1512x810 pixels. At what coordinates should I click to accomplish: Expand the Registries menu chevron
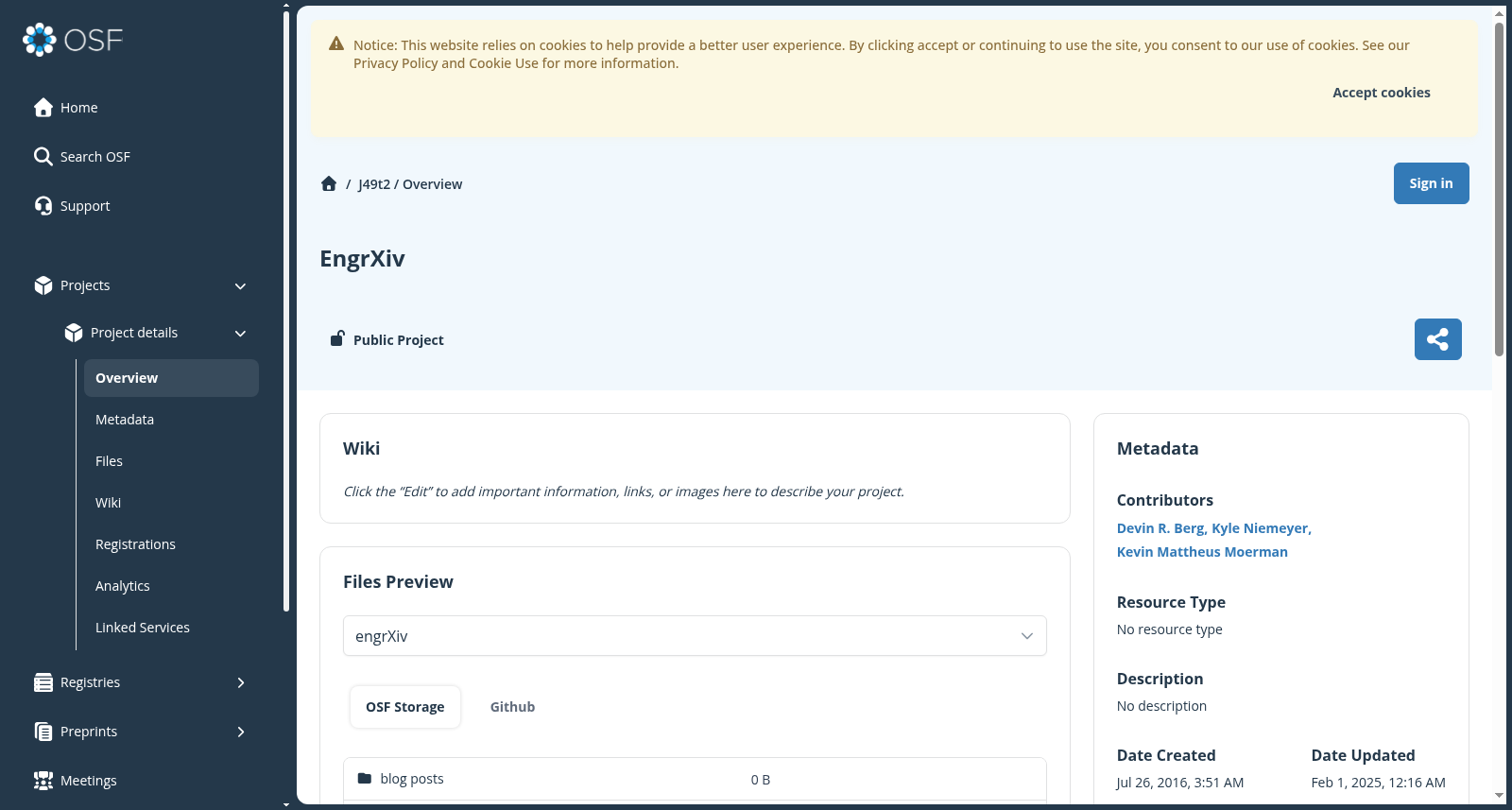pyautogui.click(x=240, y=682)
